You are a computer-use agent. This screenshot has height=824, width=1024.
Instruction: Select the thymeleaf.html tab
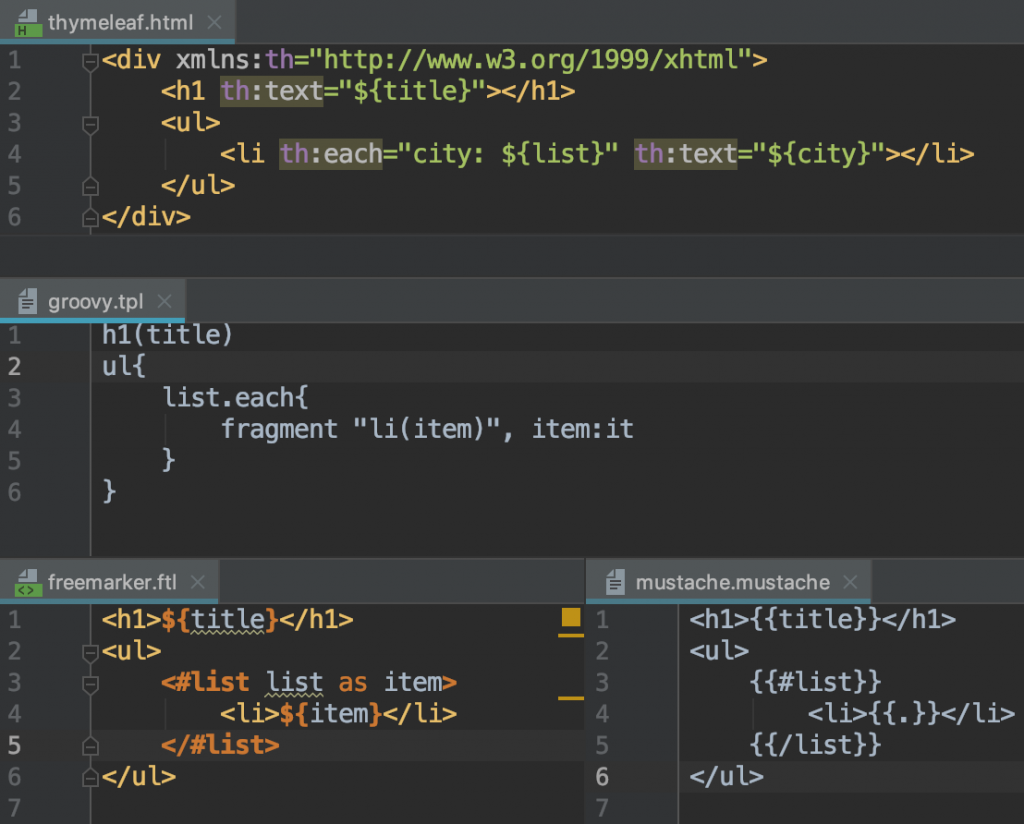(118, 23)
